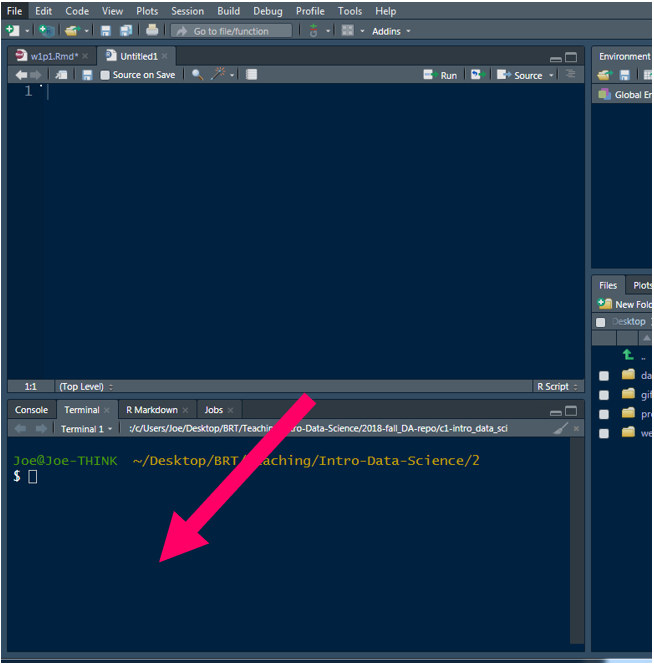
Task: Save the current document with the editor's floppy icon
Action: pos(87,75)
